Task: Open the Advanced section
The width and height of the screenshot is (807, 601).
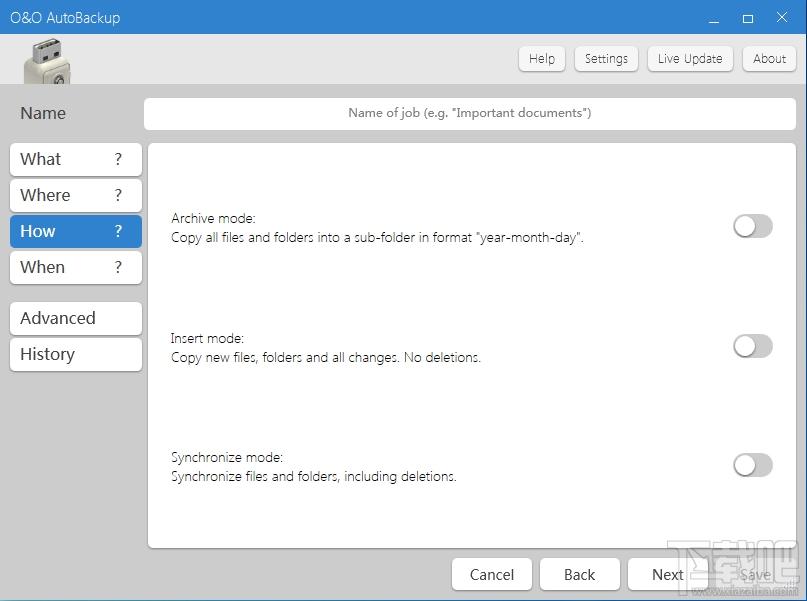Action: coord(76,319)
